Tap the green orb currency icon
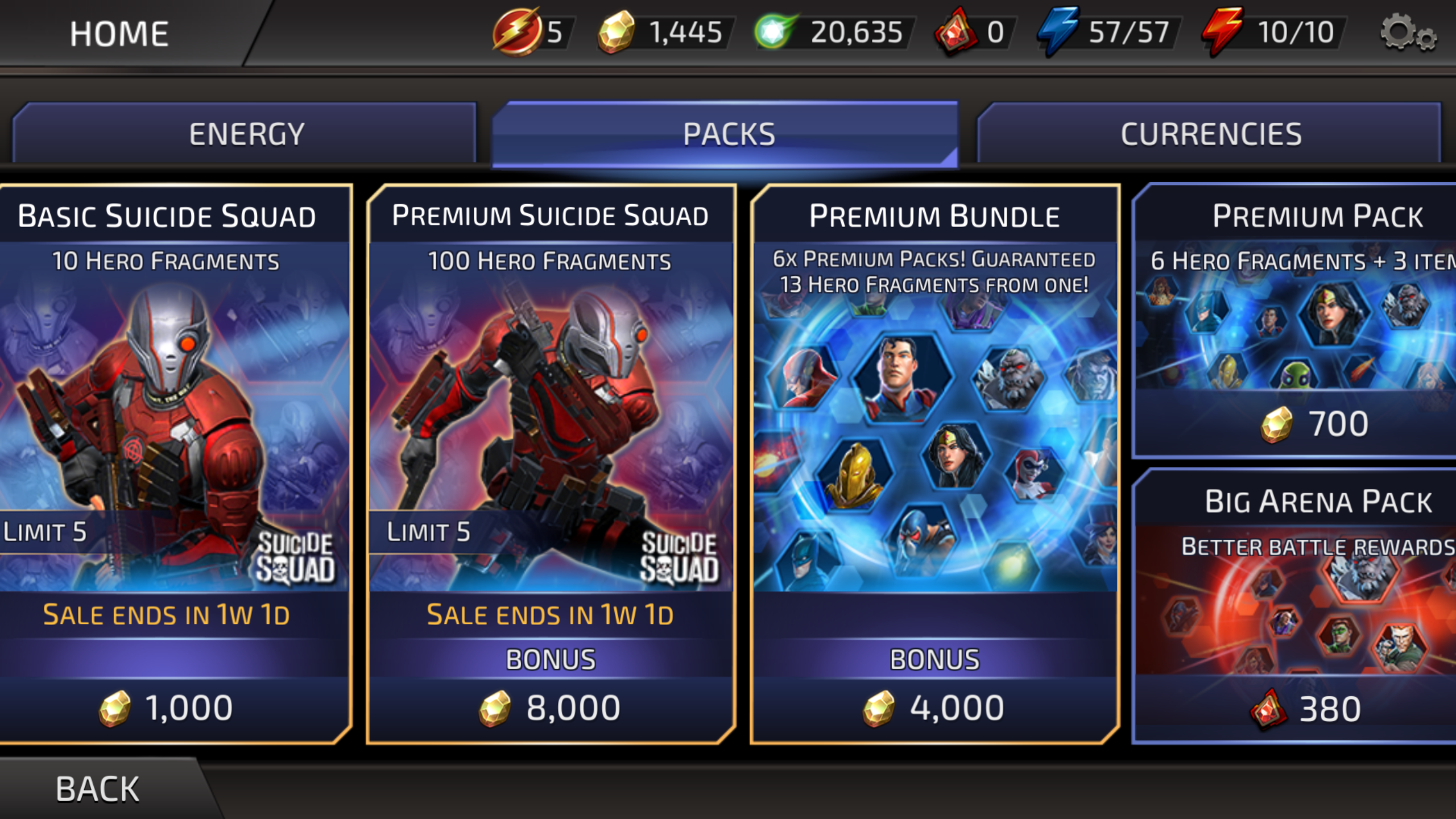The image size is (1456, 819). pyautogui.click(x=773, y=32)
